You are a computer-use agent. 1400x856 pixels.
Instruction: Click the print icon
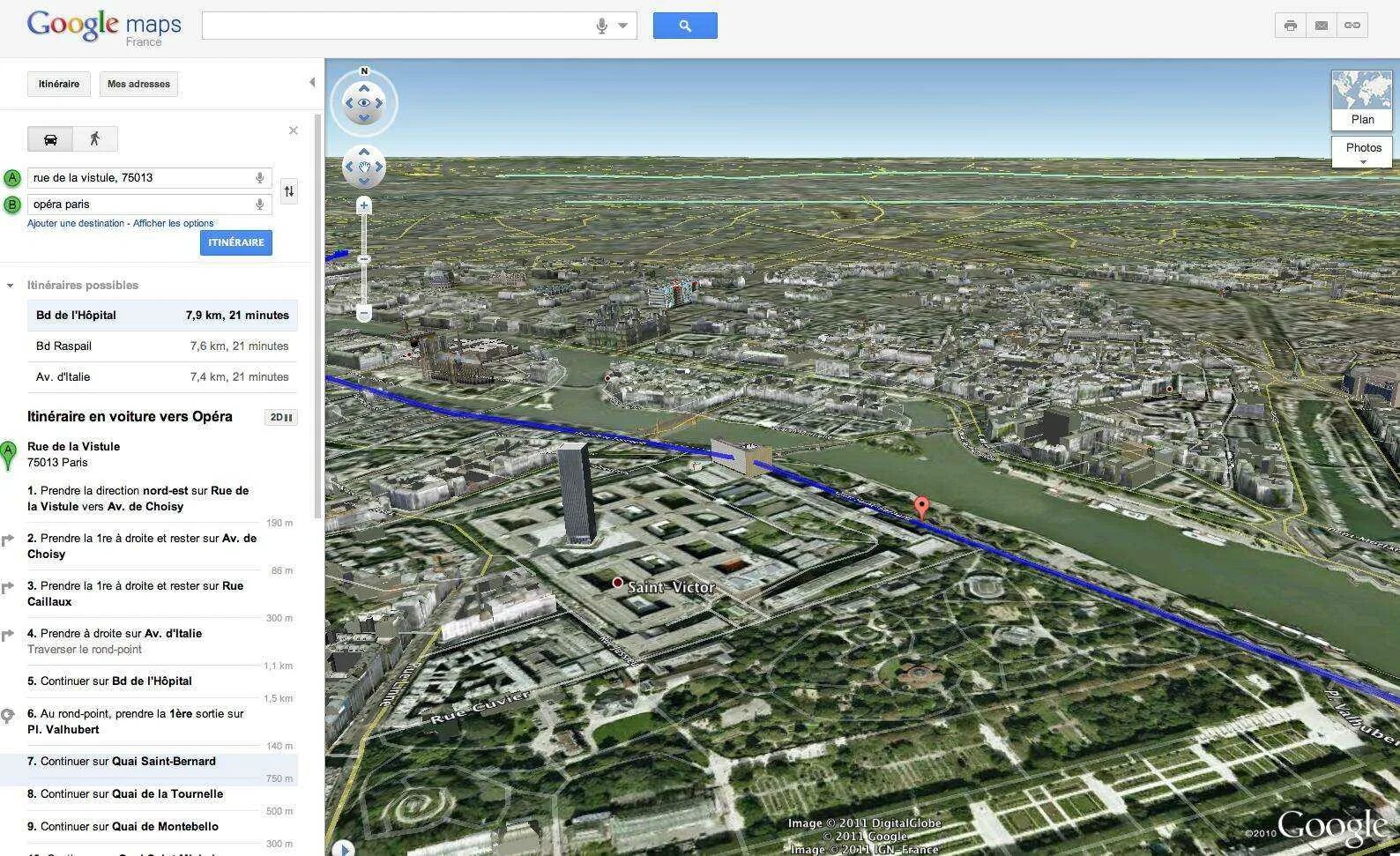click(1291, 26)
